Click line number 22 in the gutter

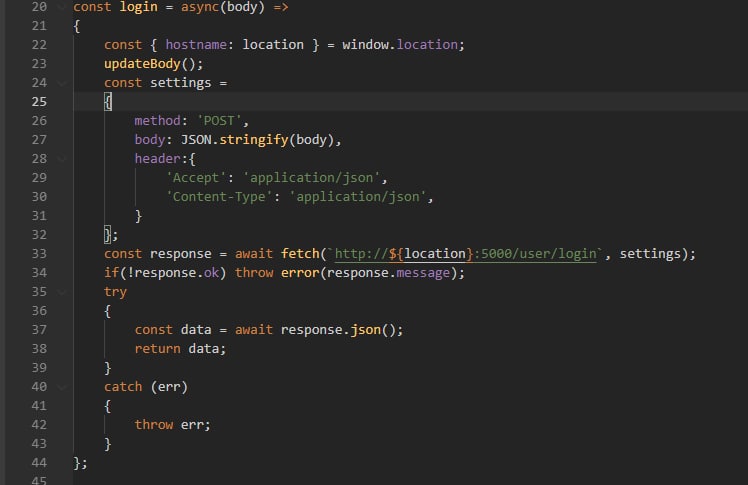[x=39, y=45]
